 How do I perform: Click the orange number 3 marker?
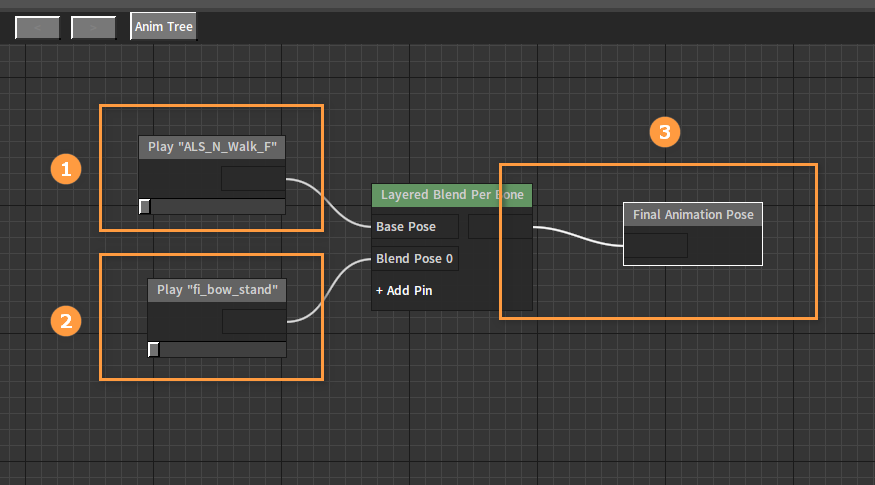pos(665,133)
